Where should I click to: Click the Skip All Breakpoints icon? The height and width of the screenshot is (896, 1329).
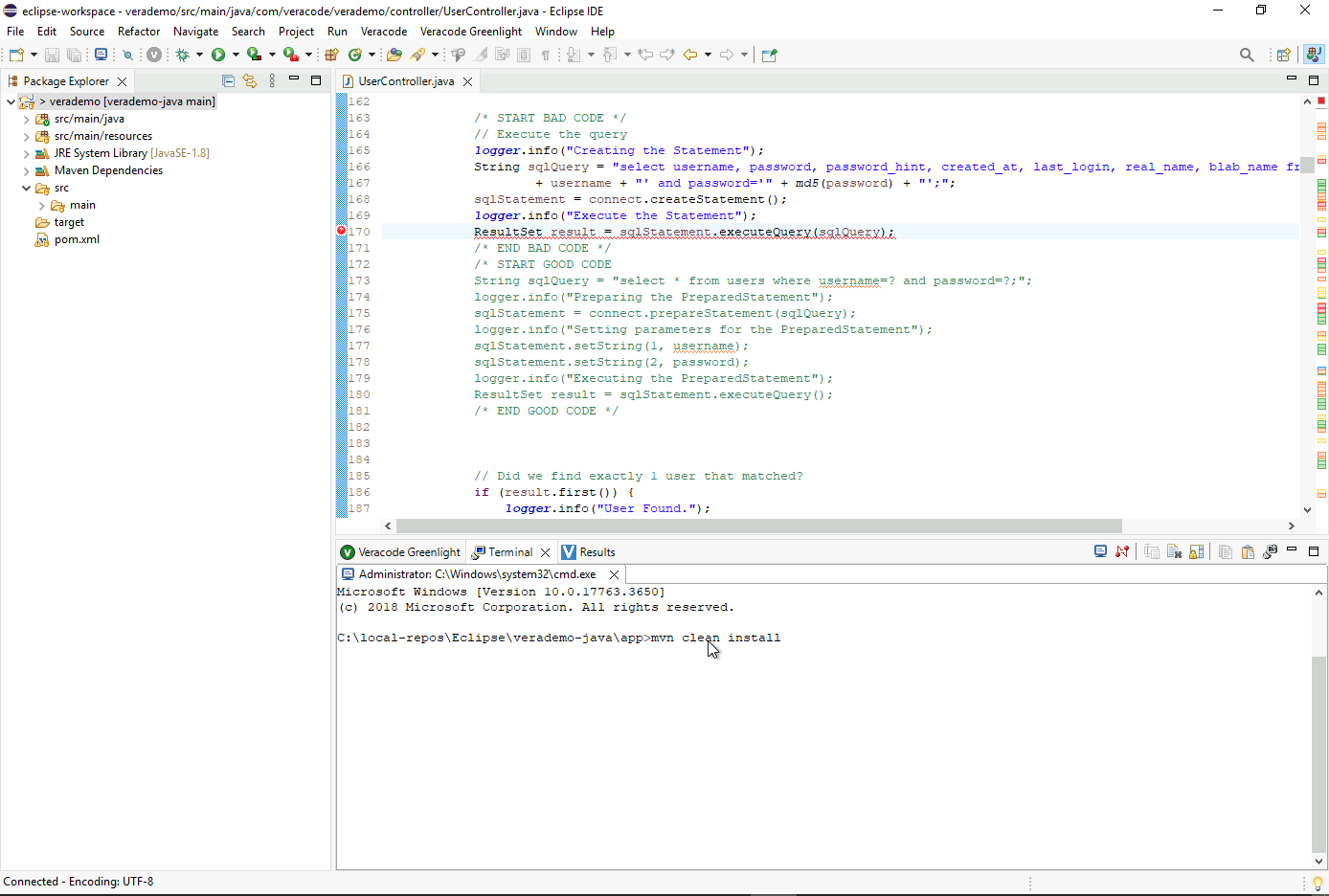coord(127,55)
